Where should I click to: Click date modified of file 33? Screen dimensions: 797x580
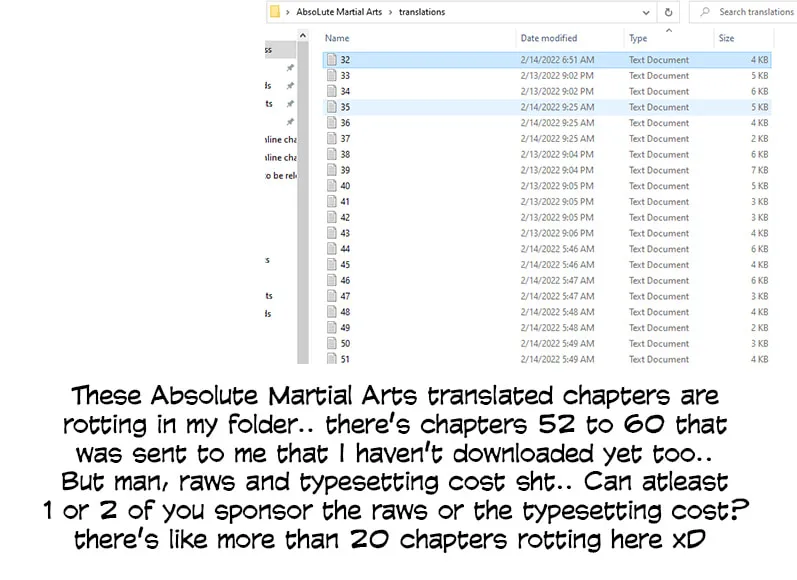tap(557, 75)
